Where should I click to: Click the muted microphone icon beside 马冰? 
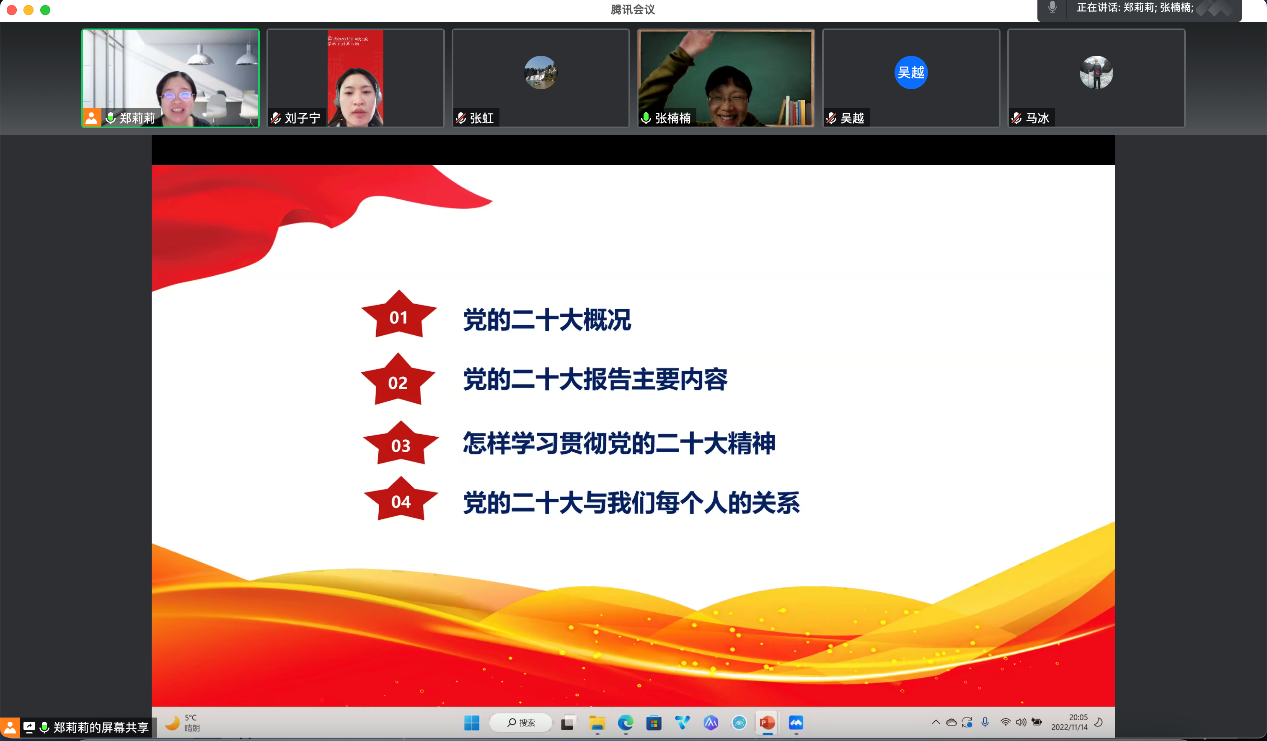click(x=1017, y=118)
